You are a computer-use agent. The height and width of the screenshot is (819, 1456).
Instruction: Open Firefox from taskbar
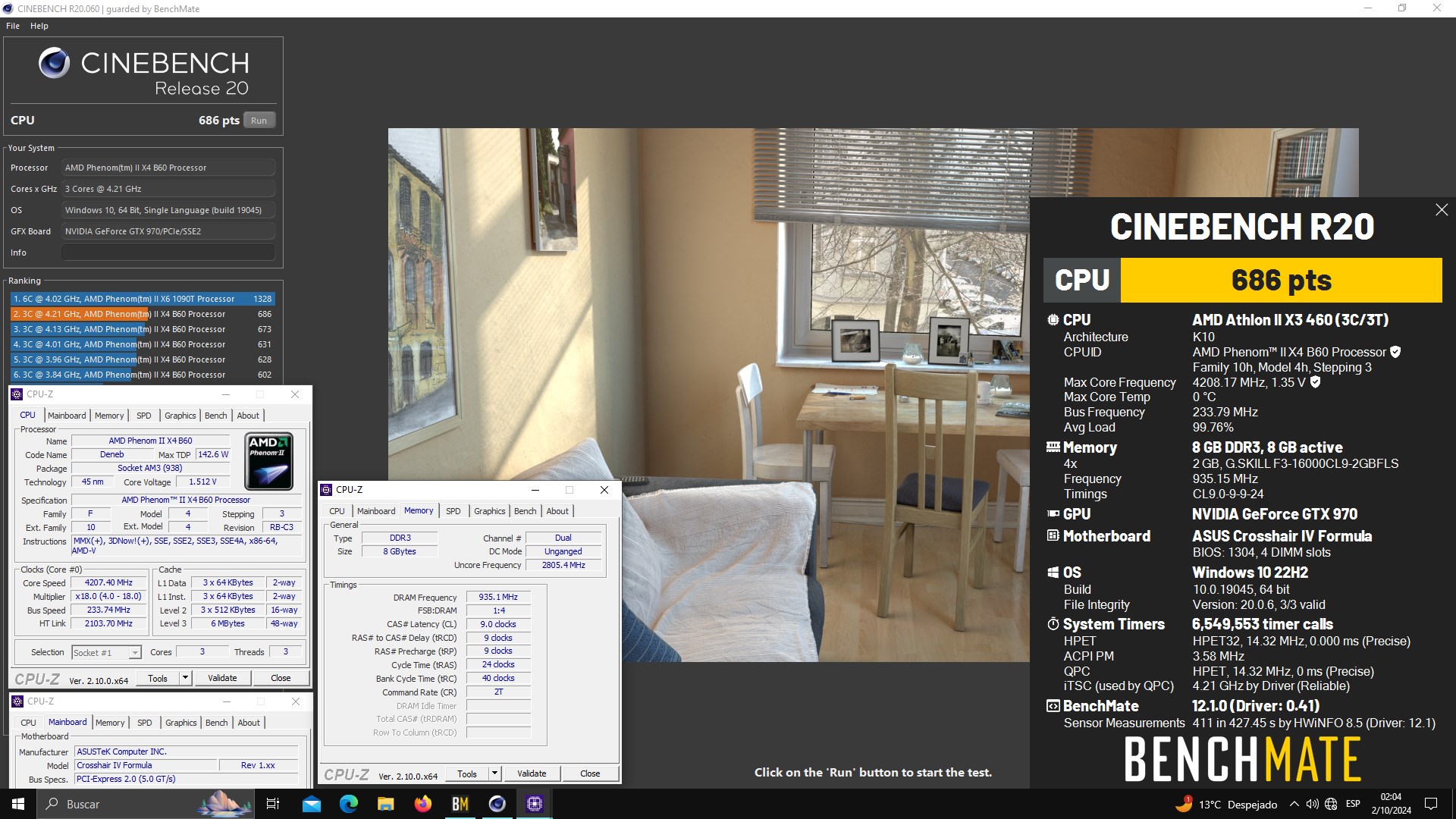coord(422,804)
